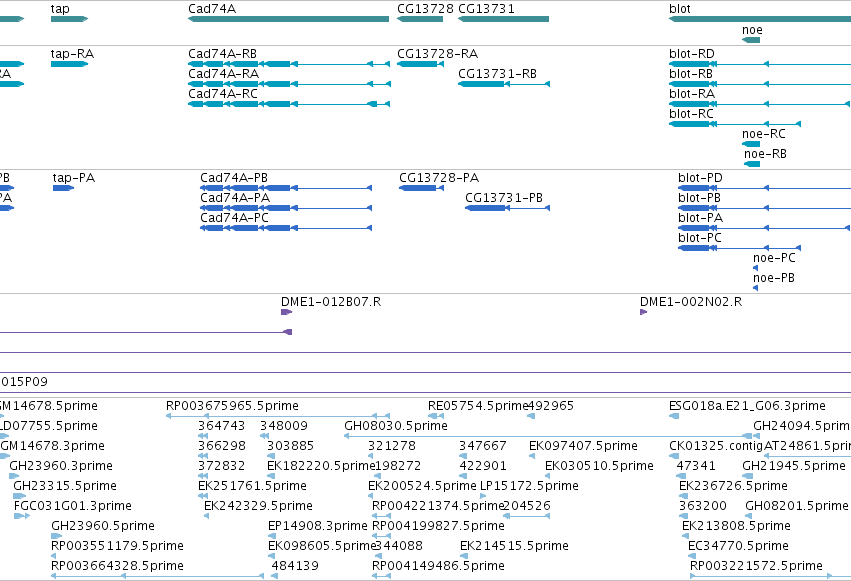851x581 pixels.
Task: Click the CG13731-PB protein label
Action: click(x=504, y=198)
